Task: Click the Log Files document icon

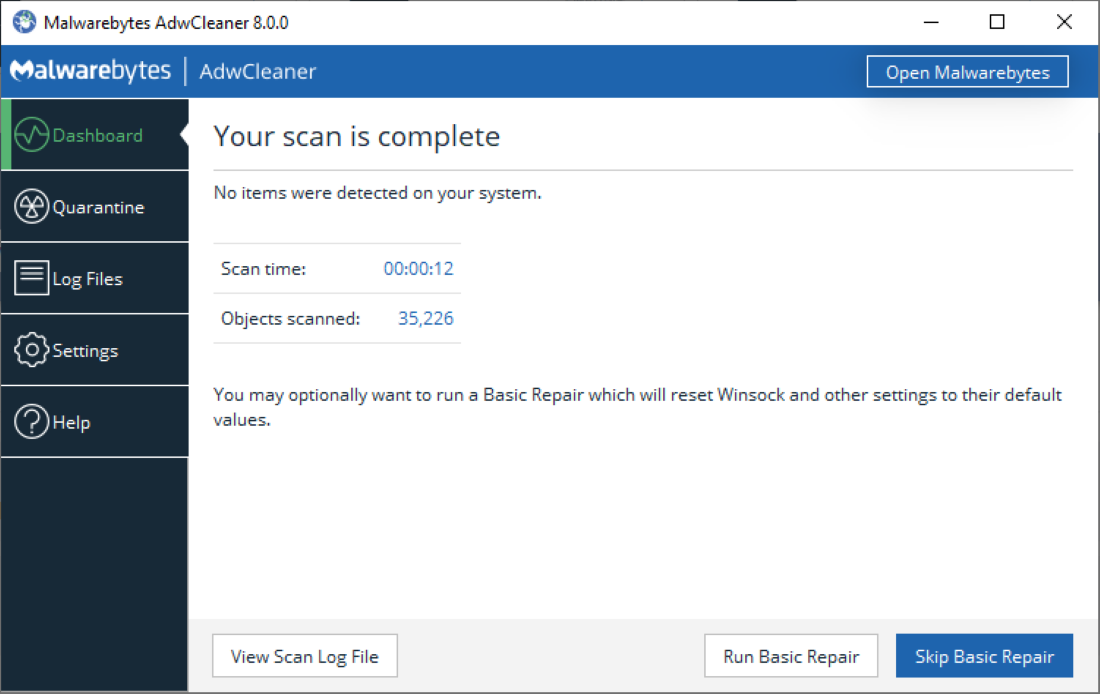Action: point(30,278)
